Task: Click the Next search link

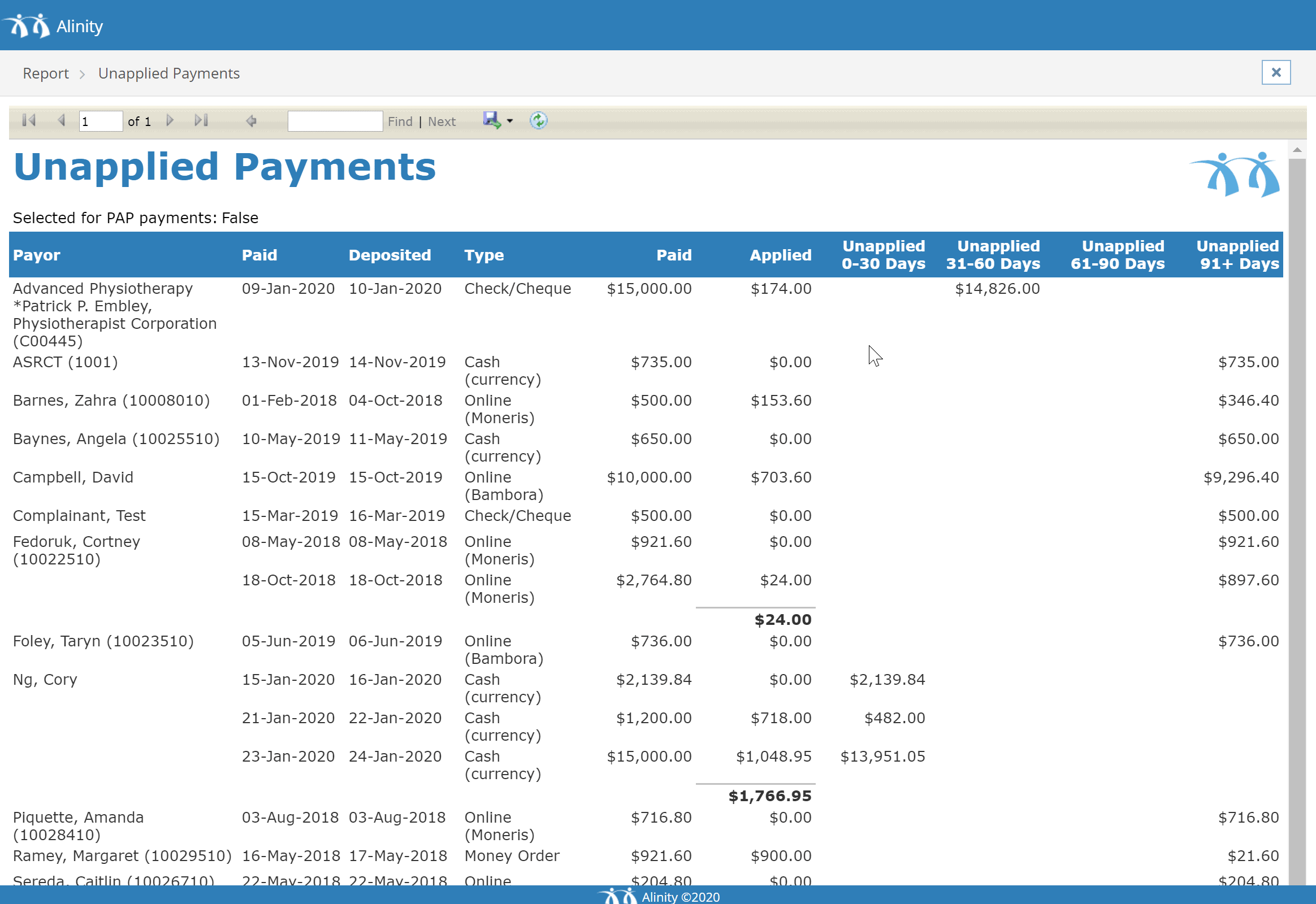Action: [x=441, y=122]
